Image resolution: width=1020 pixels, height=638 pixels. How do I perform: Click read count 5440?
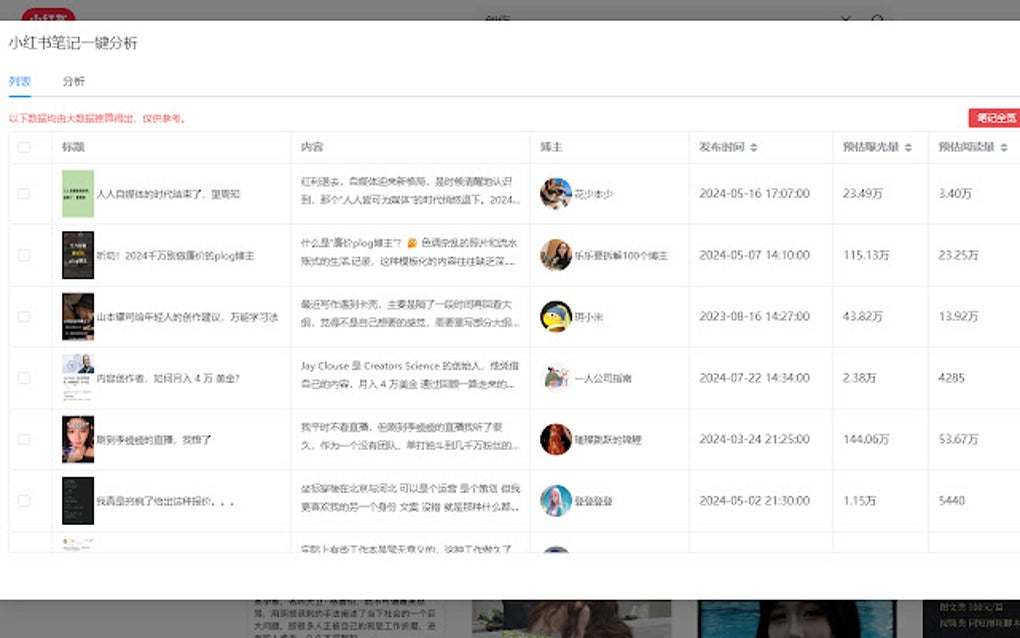(951, 501)
